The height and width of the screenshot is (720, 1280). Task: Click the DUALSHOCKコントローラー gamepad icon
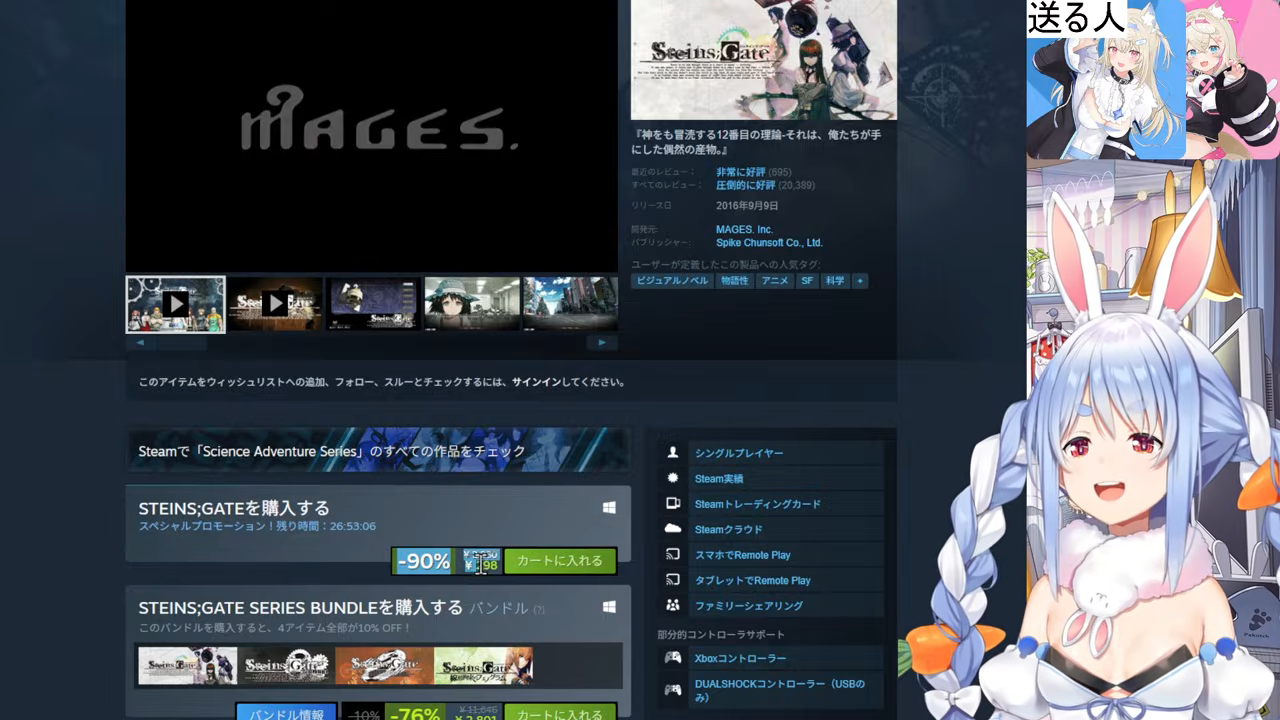point(673,690)
